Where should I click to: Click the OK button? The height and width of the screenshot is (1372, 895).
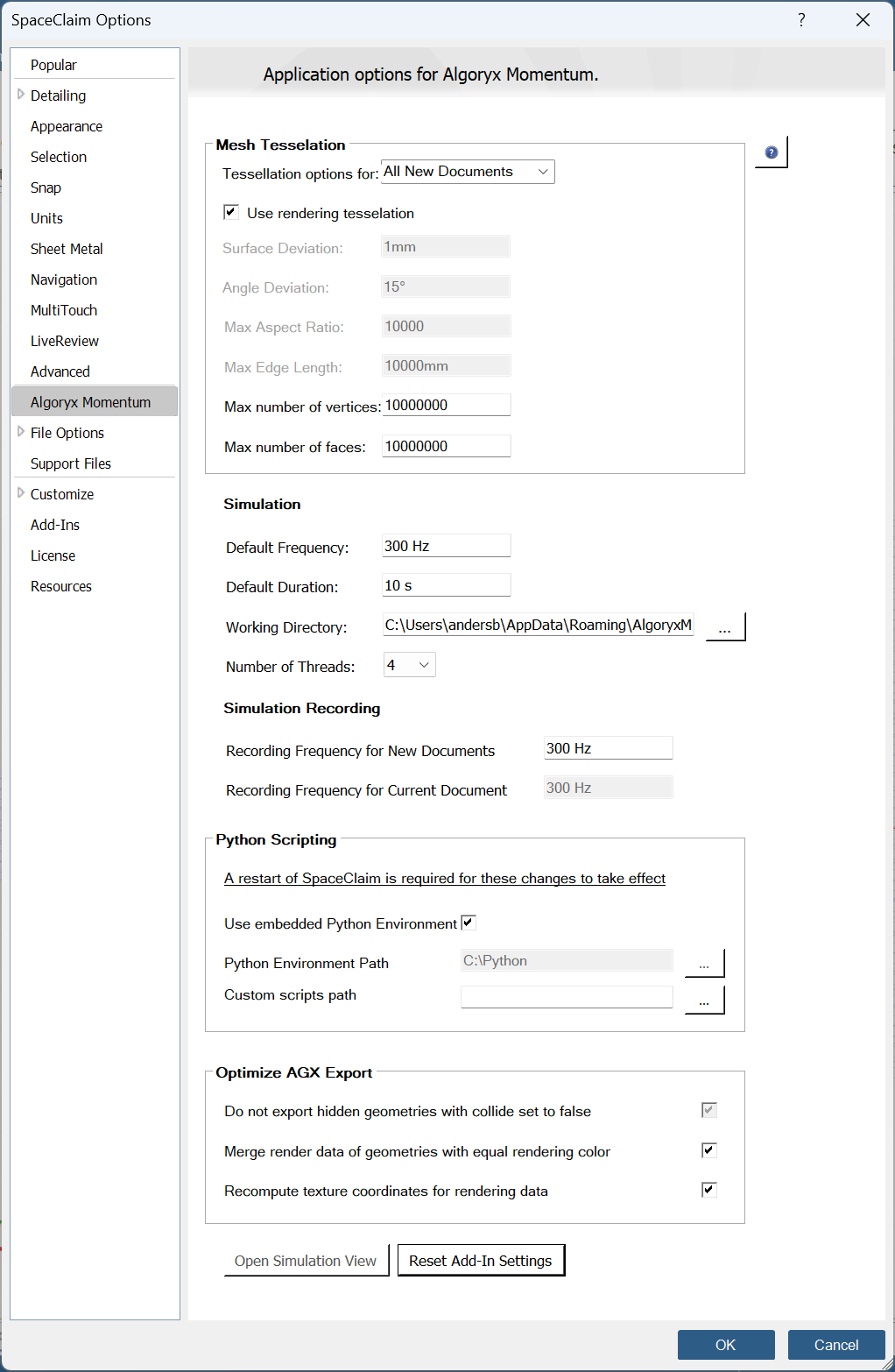(726, 1345)
